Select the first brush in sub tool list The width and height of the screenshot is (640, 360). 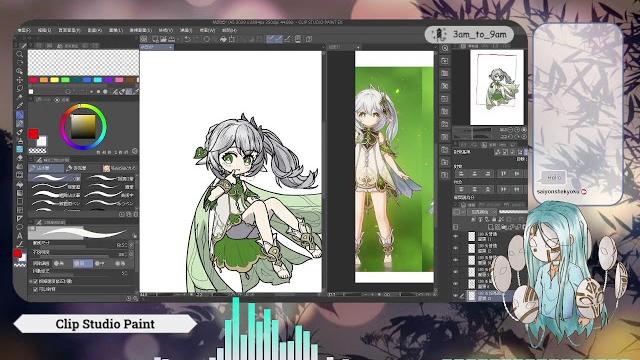pyautogui.click(x=54, y=178)
